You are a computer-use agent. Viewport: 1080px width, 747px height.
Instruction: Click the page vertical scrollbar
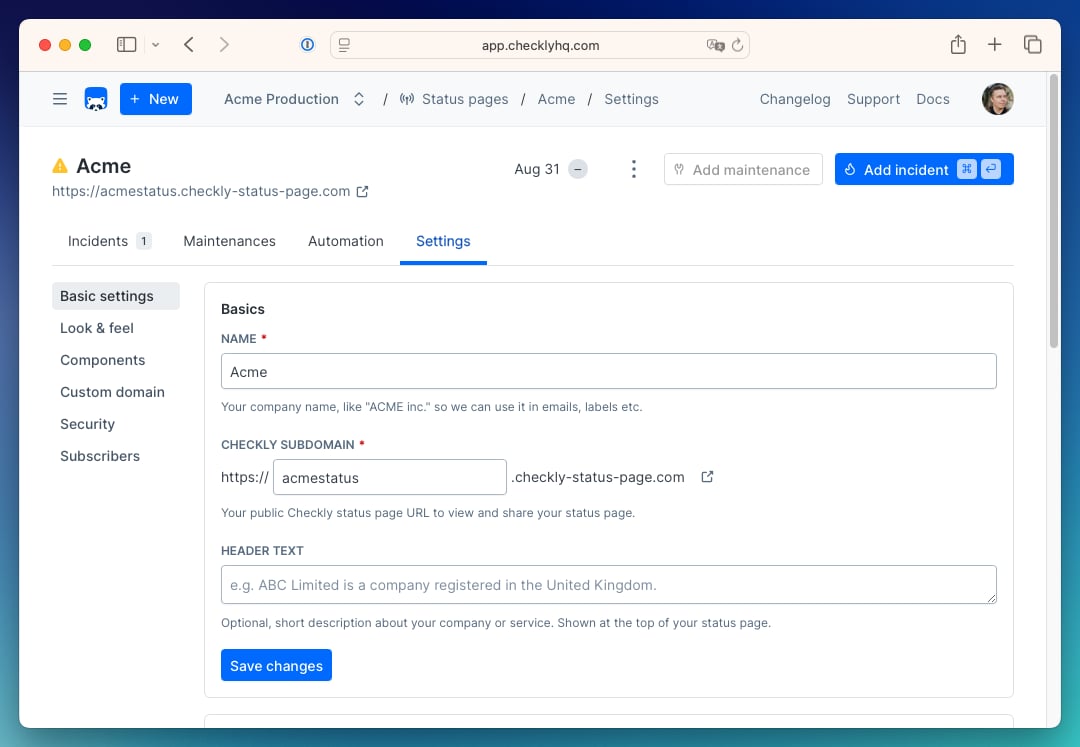click(x=1054, y=211)
